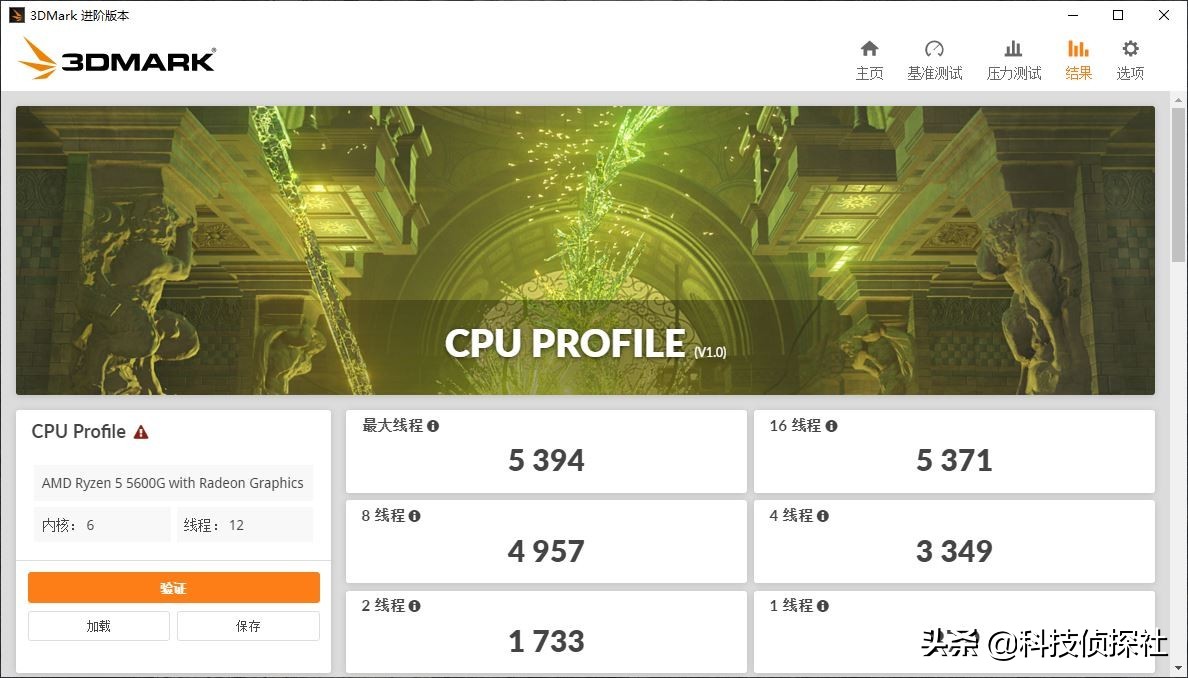Click the orange 验证 verify button
This screenshot has width=1188, height=678.
click(x=172, y=588)
